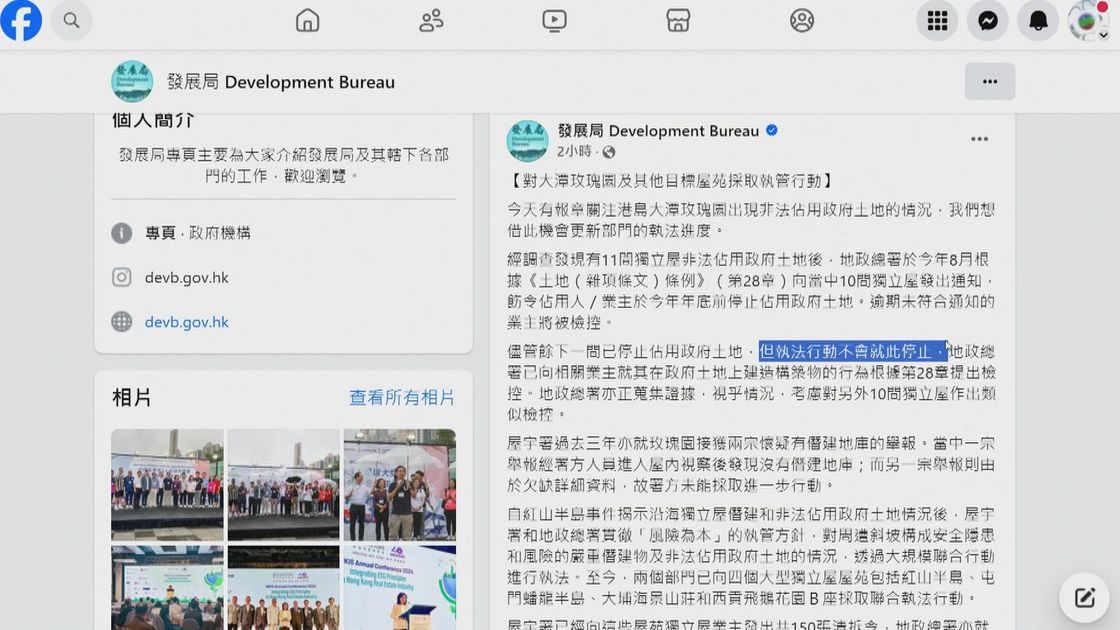Open the Marketplace icon

click(x=678, y=21)
